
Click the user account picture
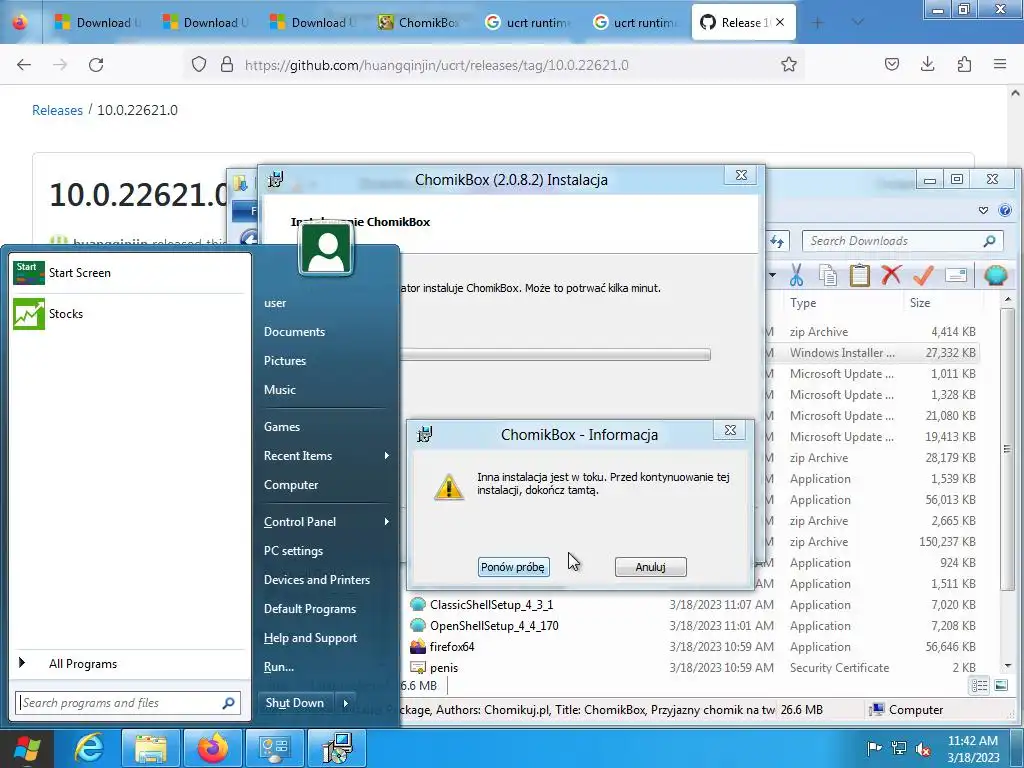(326, 249)
